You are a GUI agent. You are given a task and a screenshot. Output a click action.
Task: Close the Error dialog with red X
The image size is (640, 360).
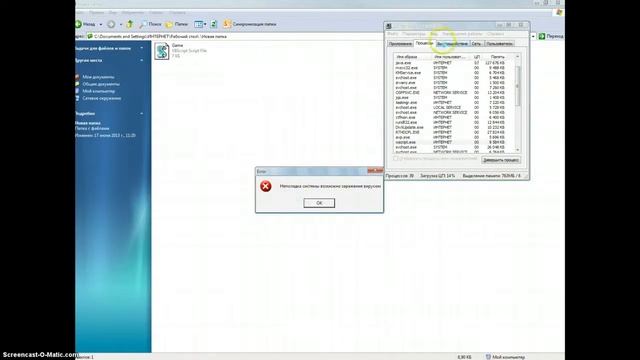(x=375, y=171)
